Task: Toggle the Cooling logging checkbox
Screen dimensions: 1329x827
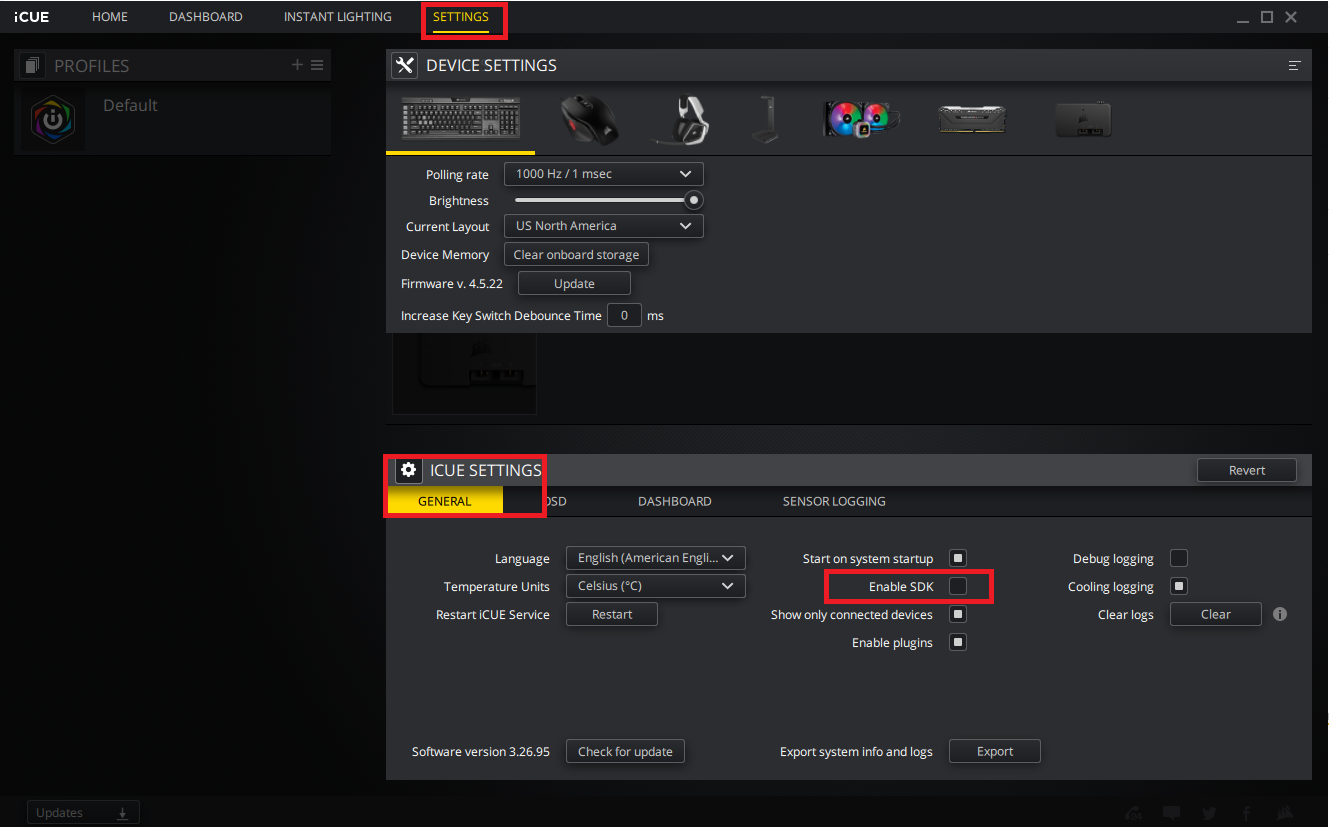Action: (1179, 586)
